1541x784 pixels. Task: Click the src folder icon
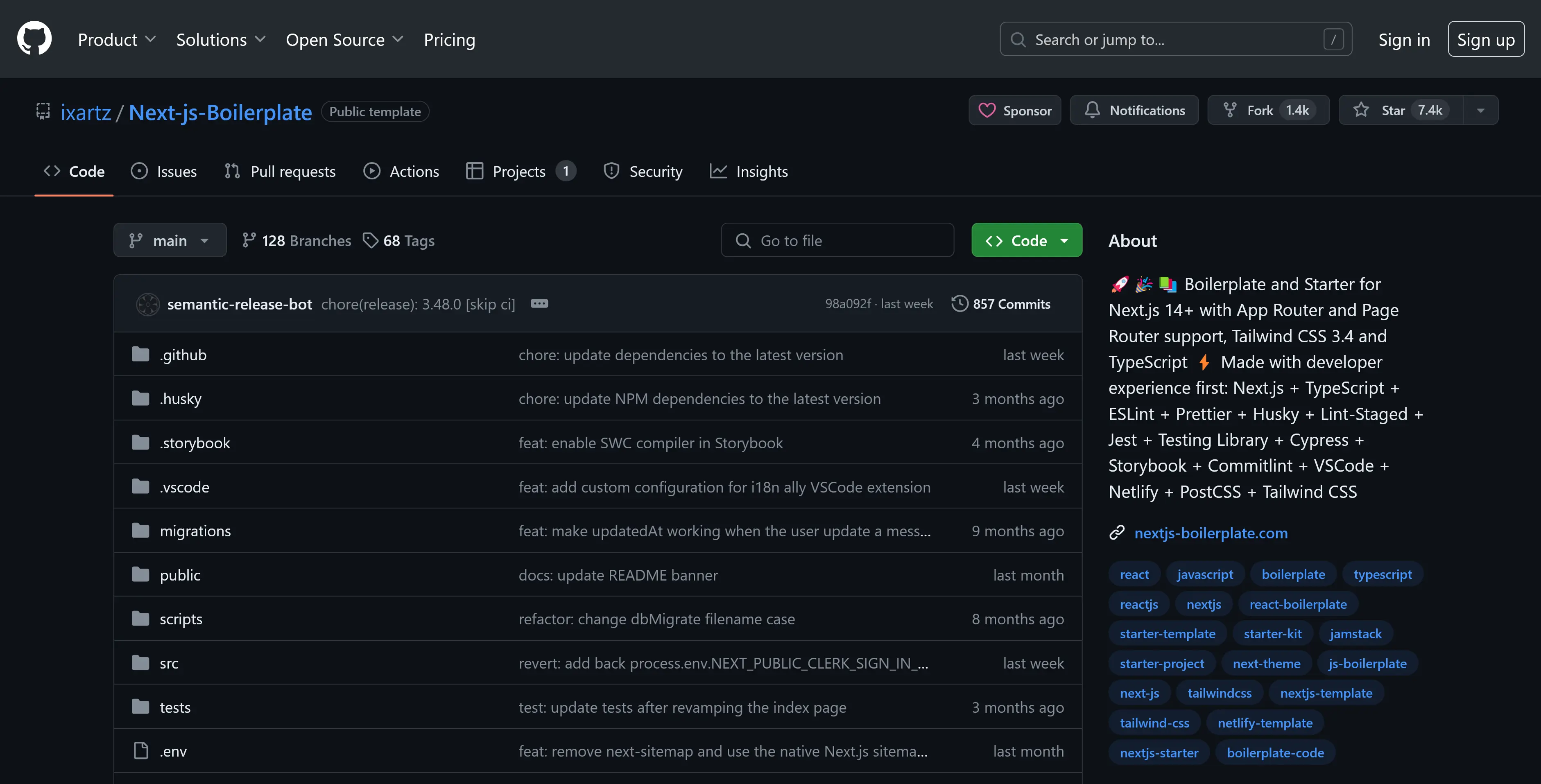140,662
